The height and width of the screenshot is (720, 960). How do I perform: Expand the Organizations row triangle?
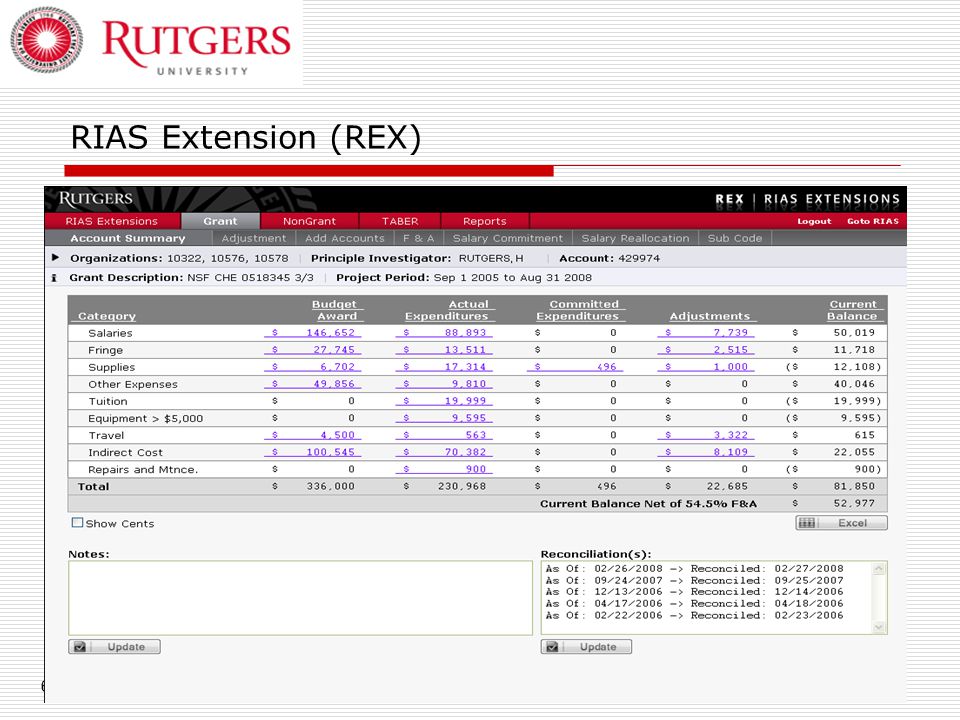(x=55, y=258)
